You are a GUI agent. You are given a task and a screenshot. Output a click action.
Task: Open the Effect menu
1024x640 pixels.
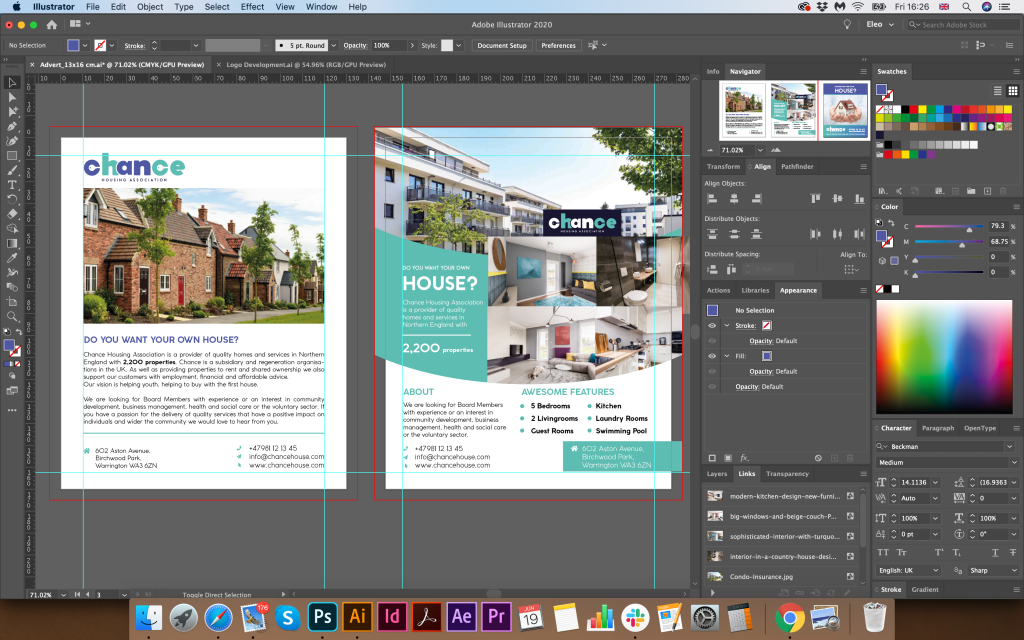pyautogui.click(x=252, y=7)
